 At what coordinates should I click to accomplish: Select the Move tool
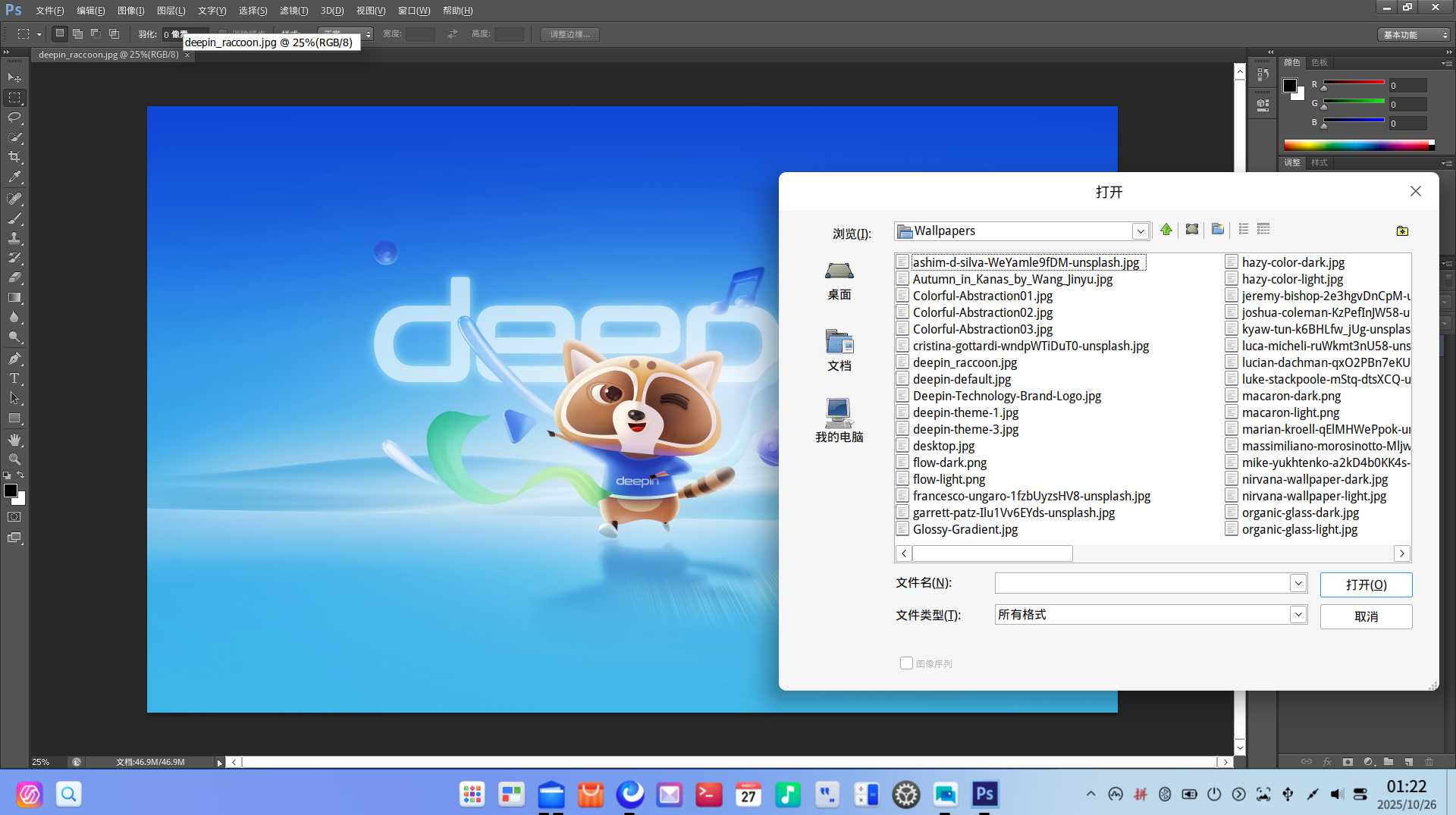(x=14, y=78)
